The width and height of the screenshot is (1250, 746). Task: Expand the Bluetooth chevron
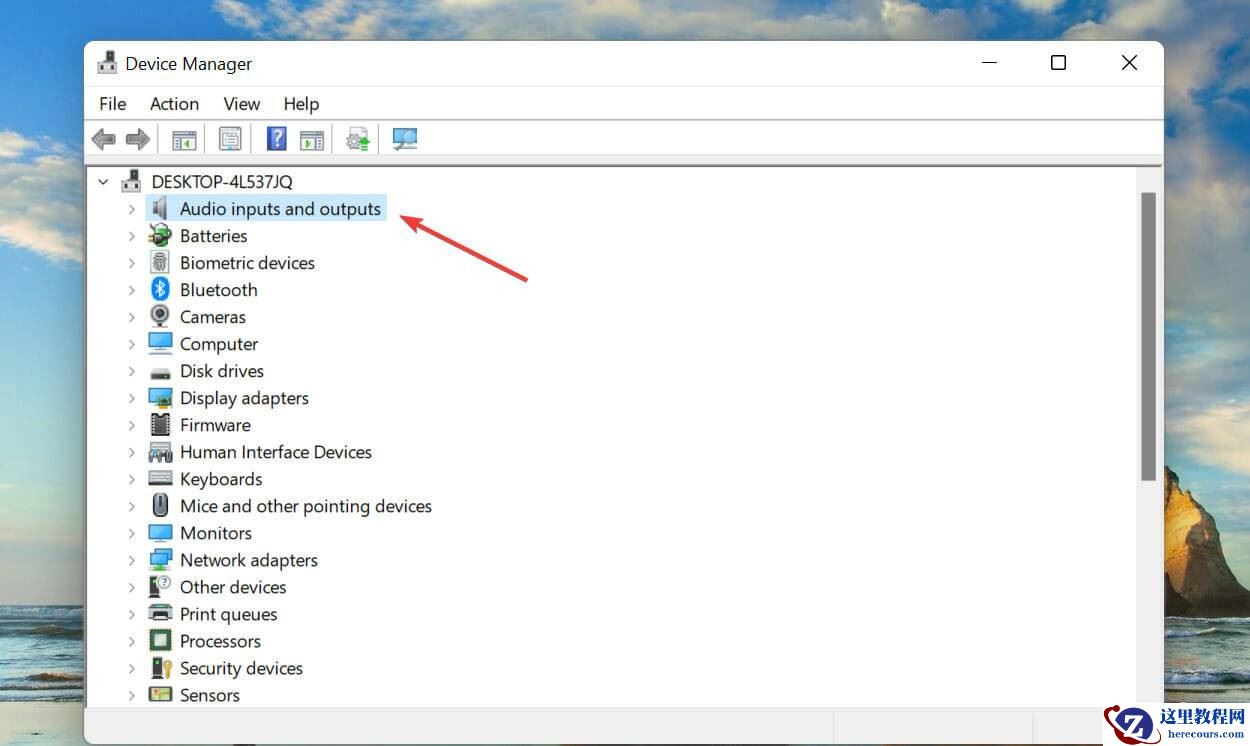point(131,290)
